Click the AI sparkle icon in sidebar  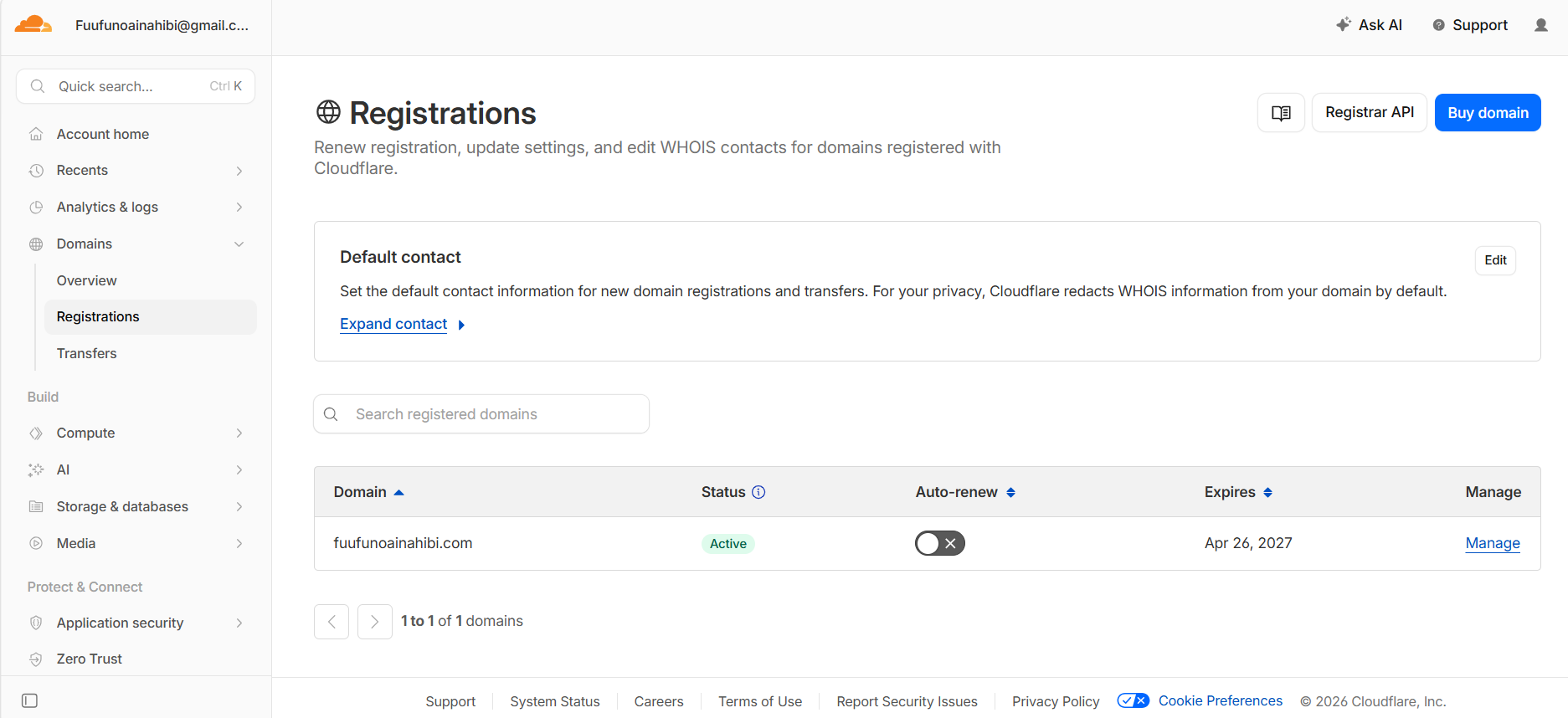[36, 470]
